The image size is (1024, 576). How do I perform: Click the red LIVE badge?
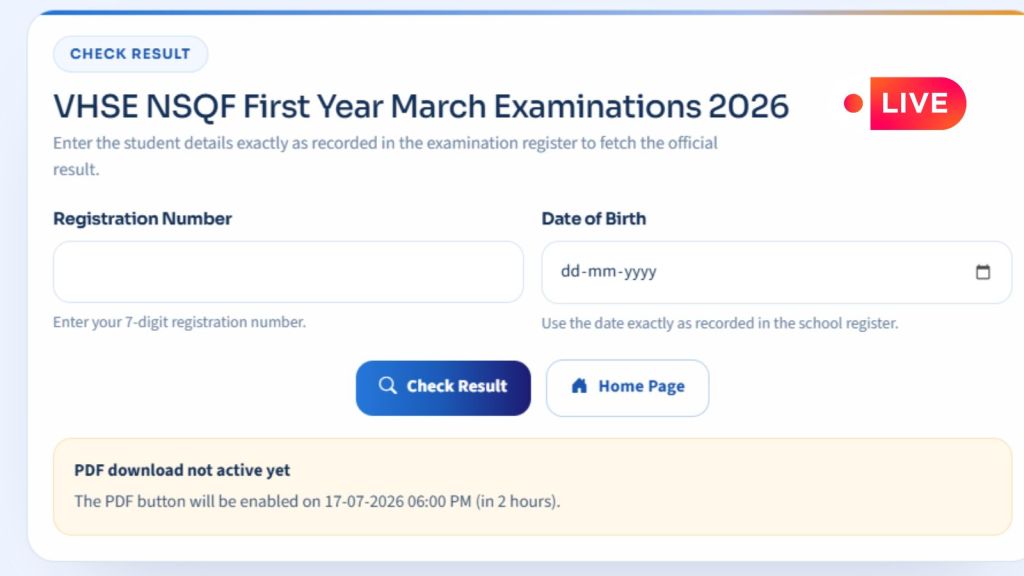coord(918,103)
